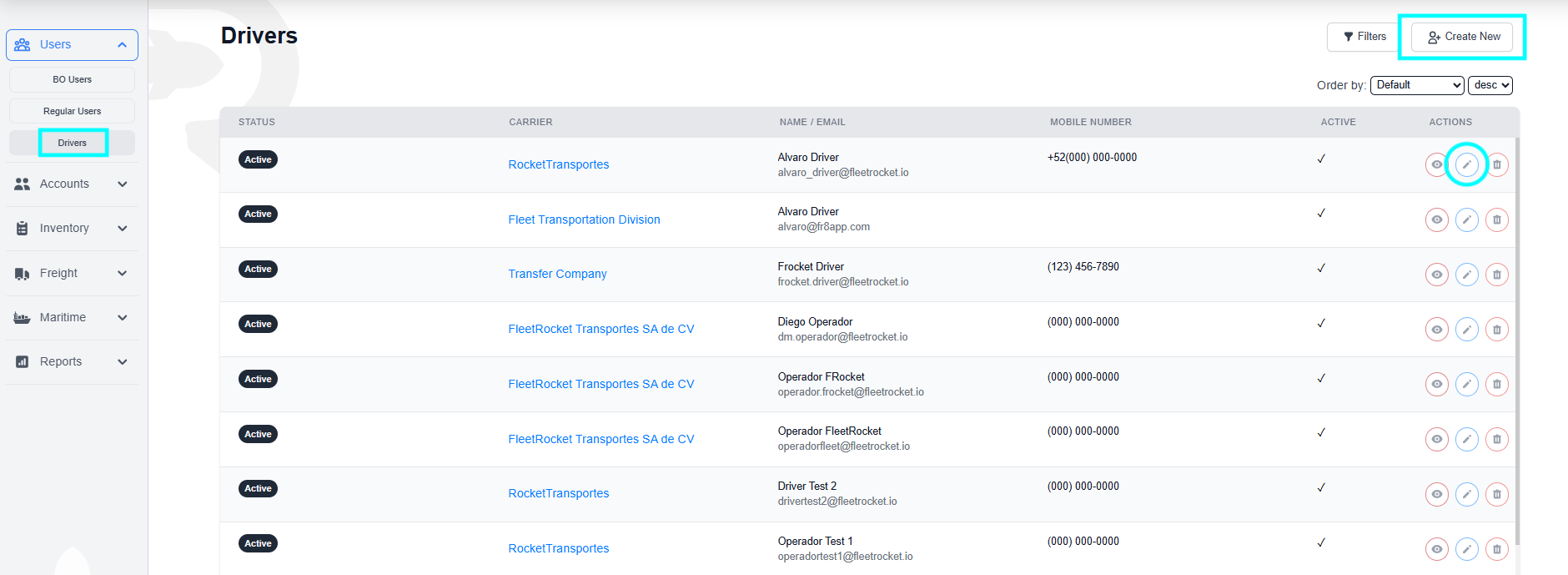Open Fleet Transportation Division carrier link
The image size is (1568, 575).
(584, 219)
